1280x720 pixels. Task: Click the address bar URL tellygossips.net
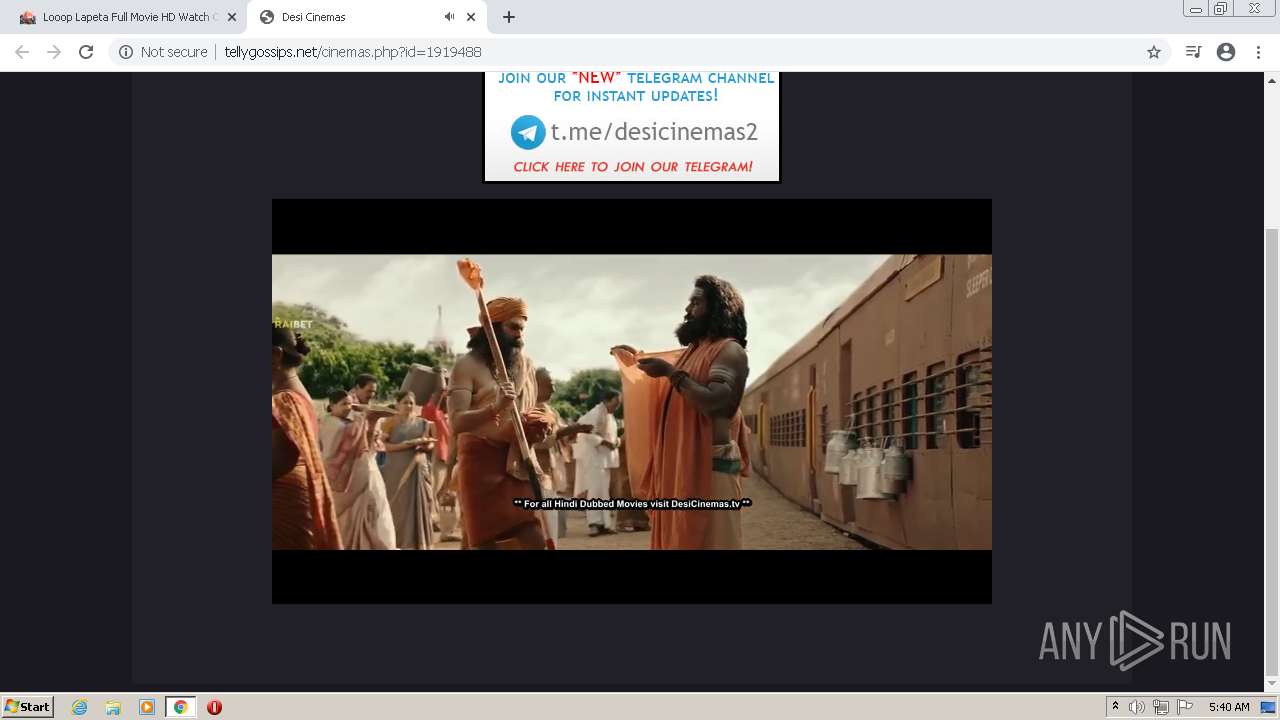352,52
